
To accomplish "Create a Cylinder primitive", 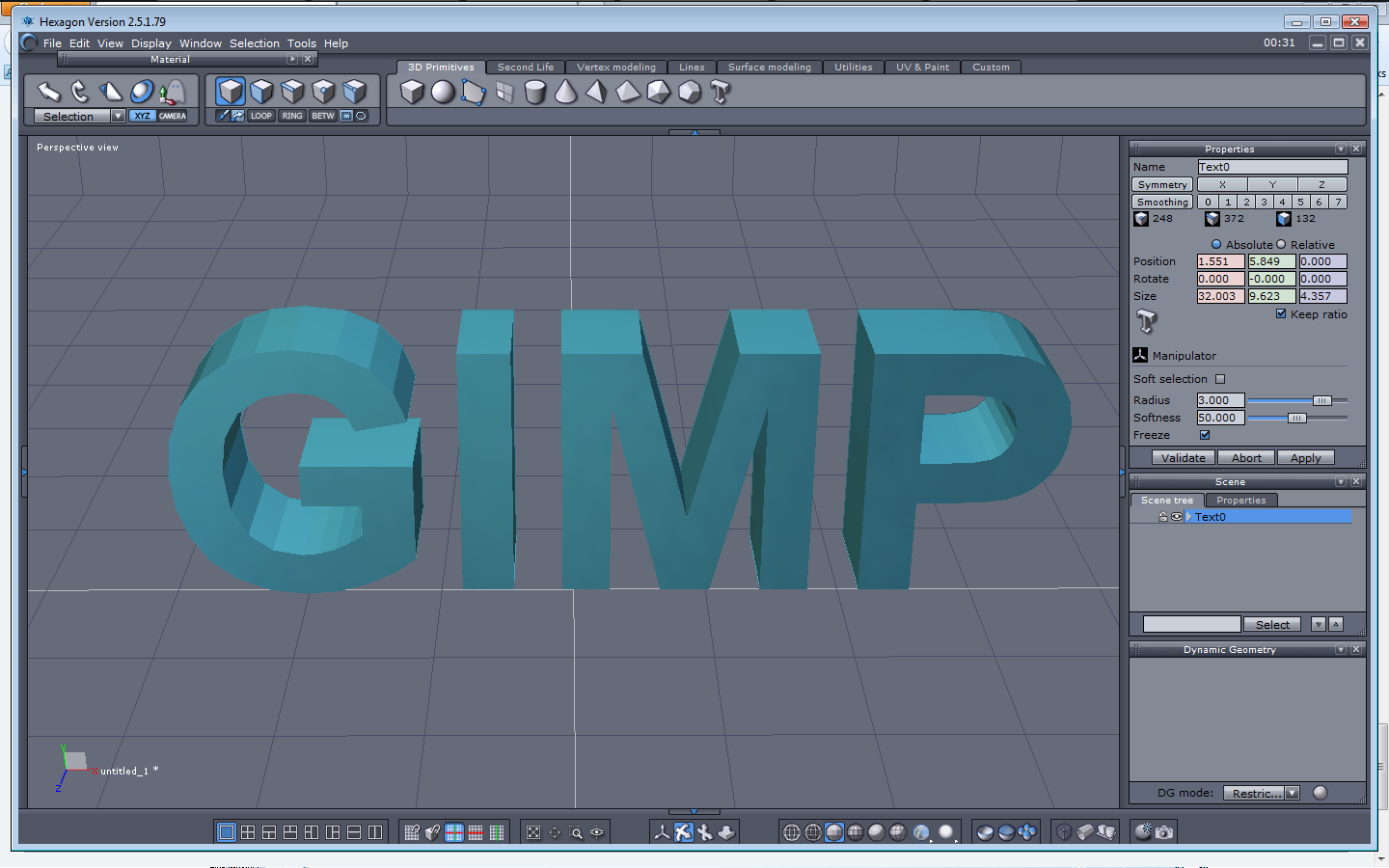I will [535, 92].
